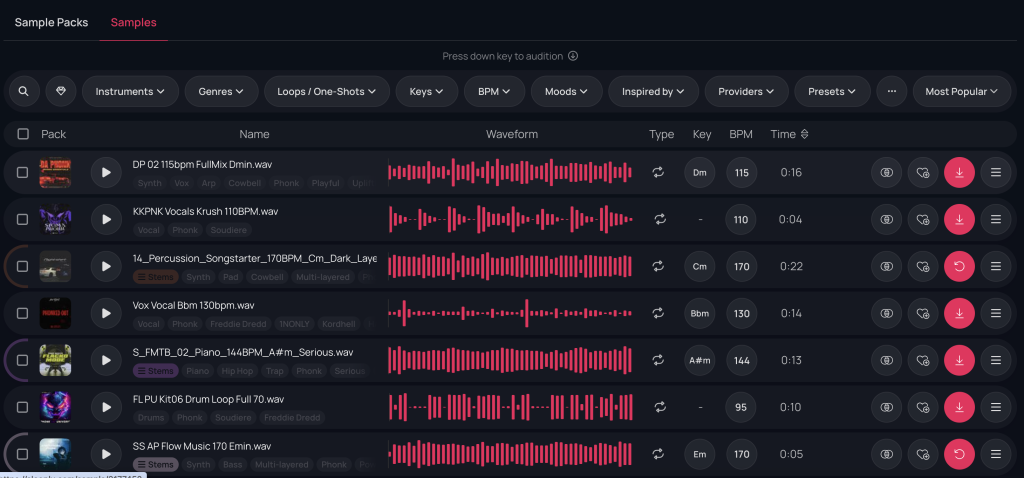1024x478 pixels.
Task: Check the select-all checkbox beside Pack header
Action: [23, 134]
